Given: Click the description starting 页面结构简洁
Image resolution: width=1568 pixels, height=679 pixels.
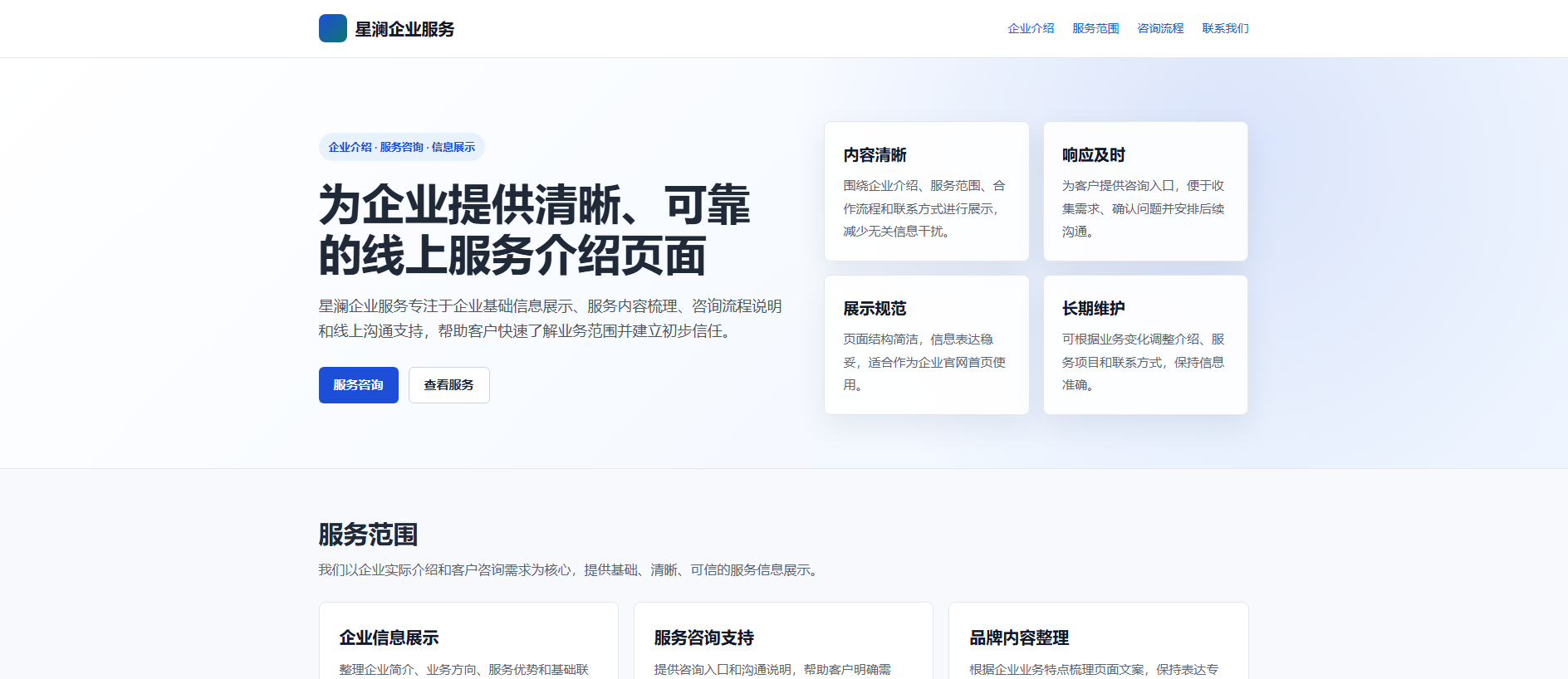Looking at the screenshot, I should 925,362.
